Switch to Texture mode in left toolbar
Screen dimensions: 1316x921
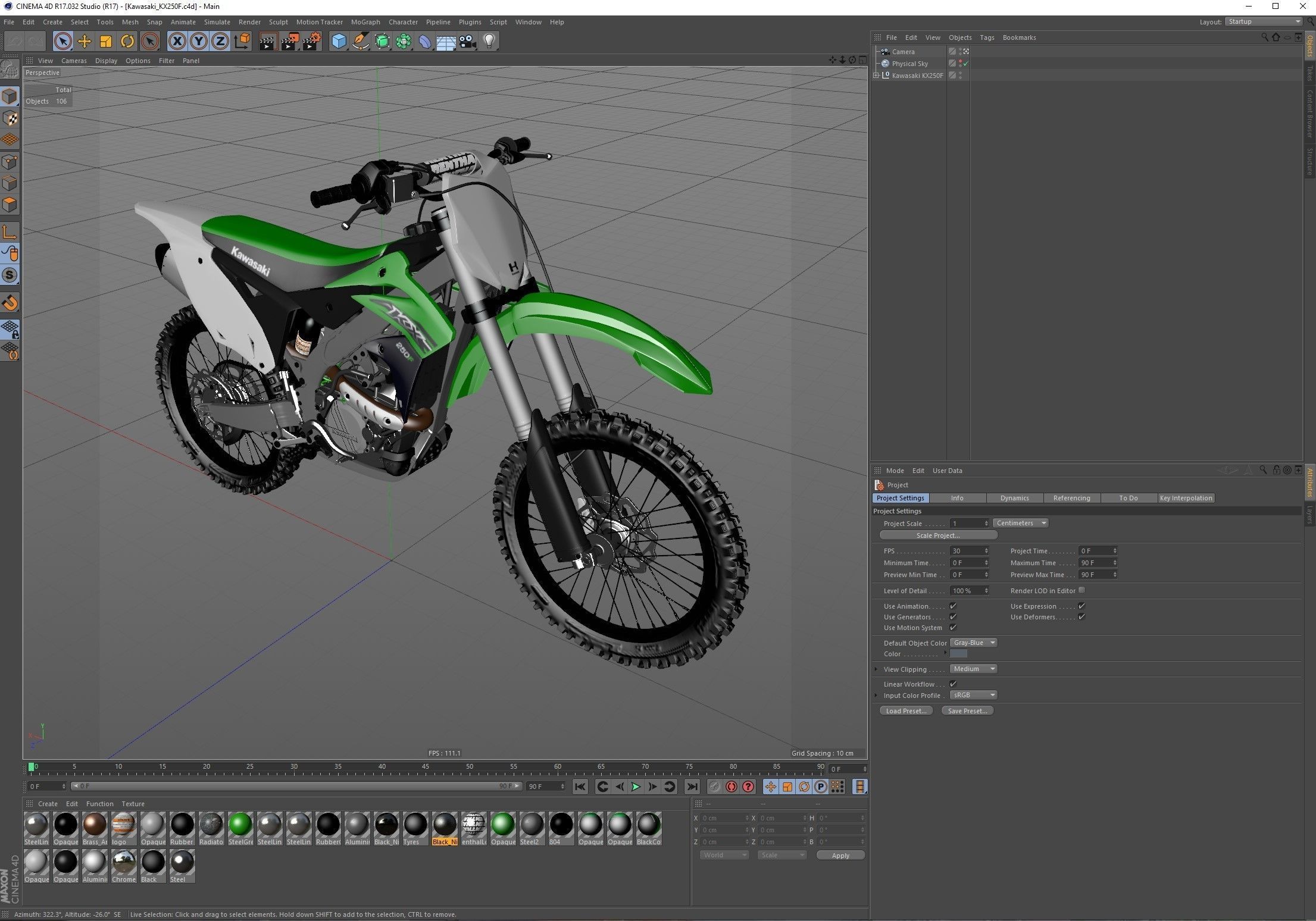(x=10, y=118)
